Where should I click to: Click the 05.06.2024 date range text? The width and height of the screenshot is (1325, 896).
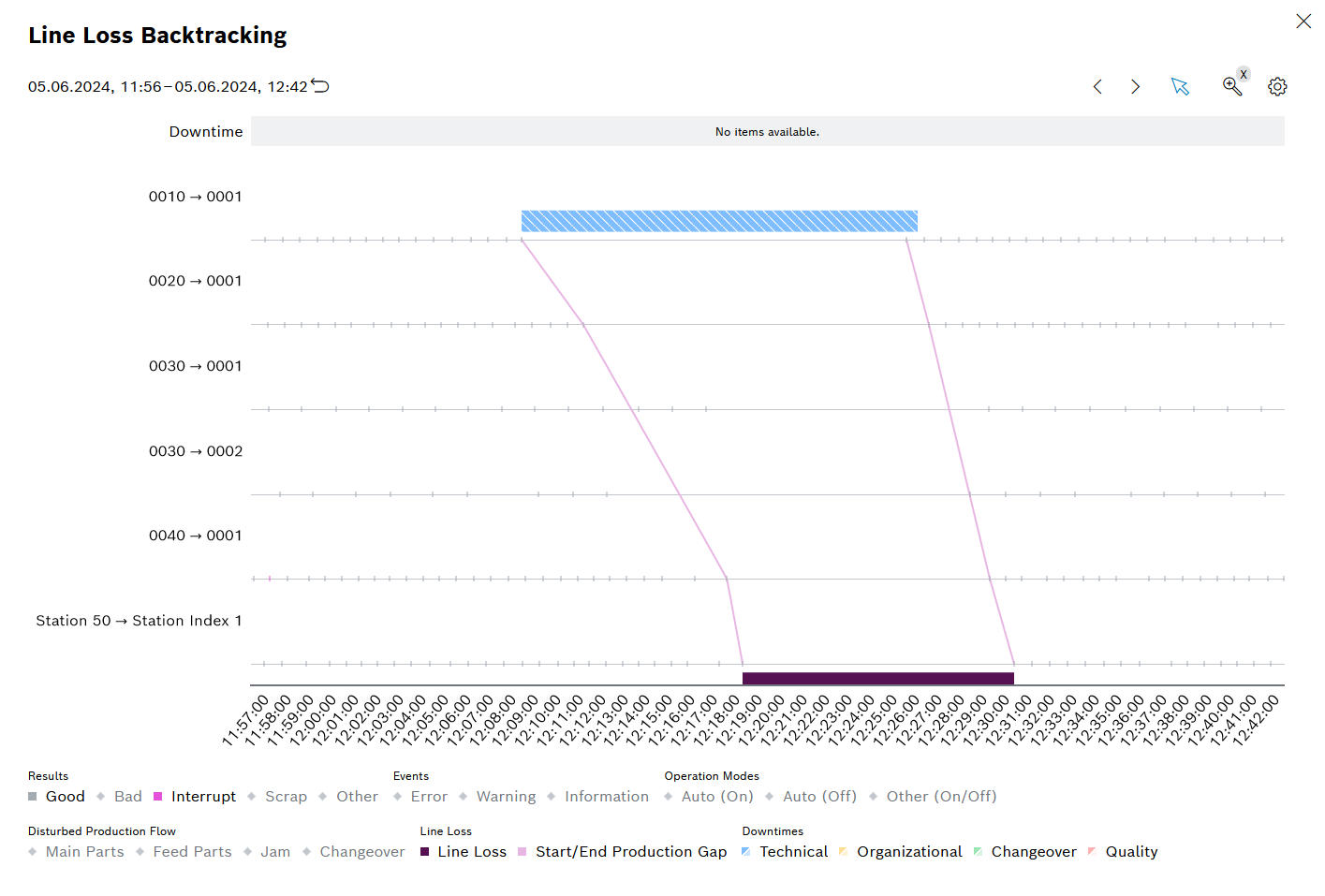[169, 86]
